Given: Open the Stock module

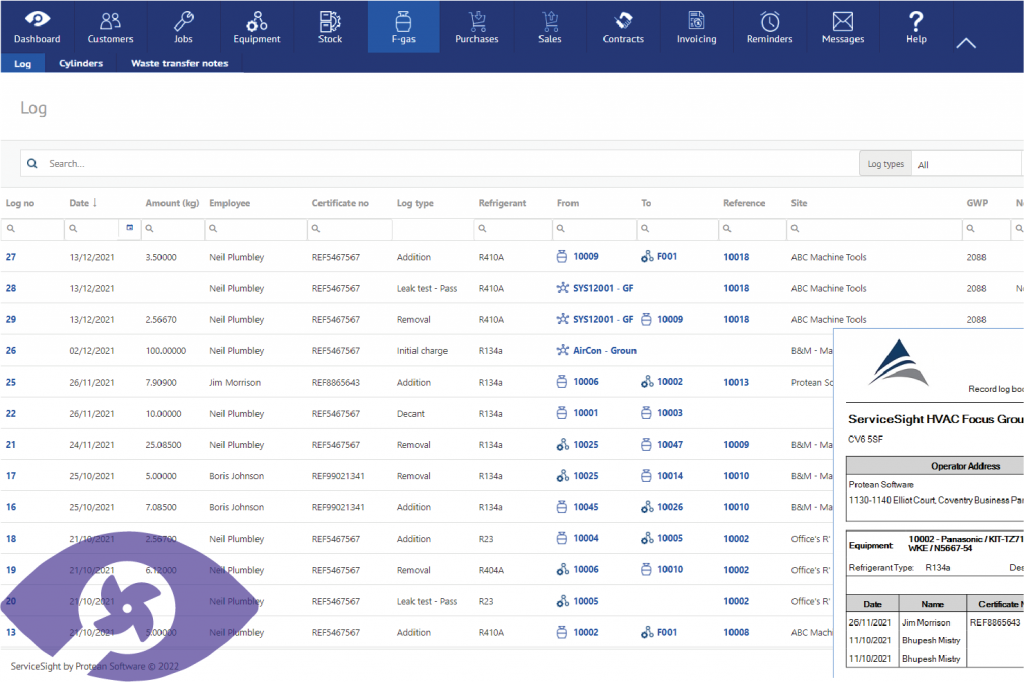Looking at the screenshot, I should [x=330, y=27].
